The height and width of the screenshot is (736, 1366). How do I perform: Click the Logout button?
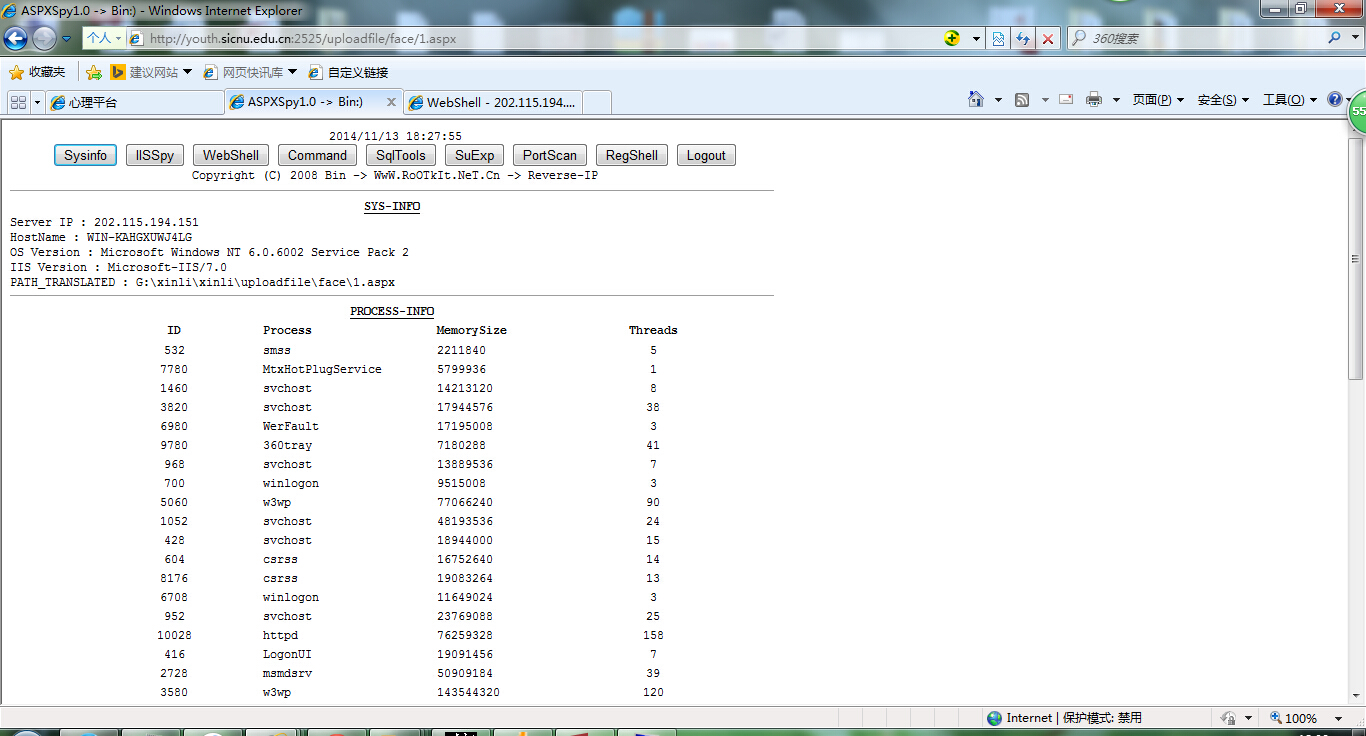click(x=706, y=155)
